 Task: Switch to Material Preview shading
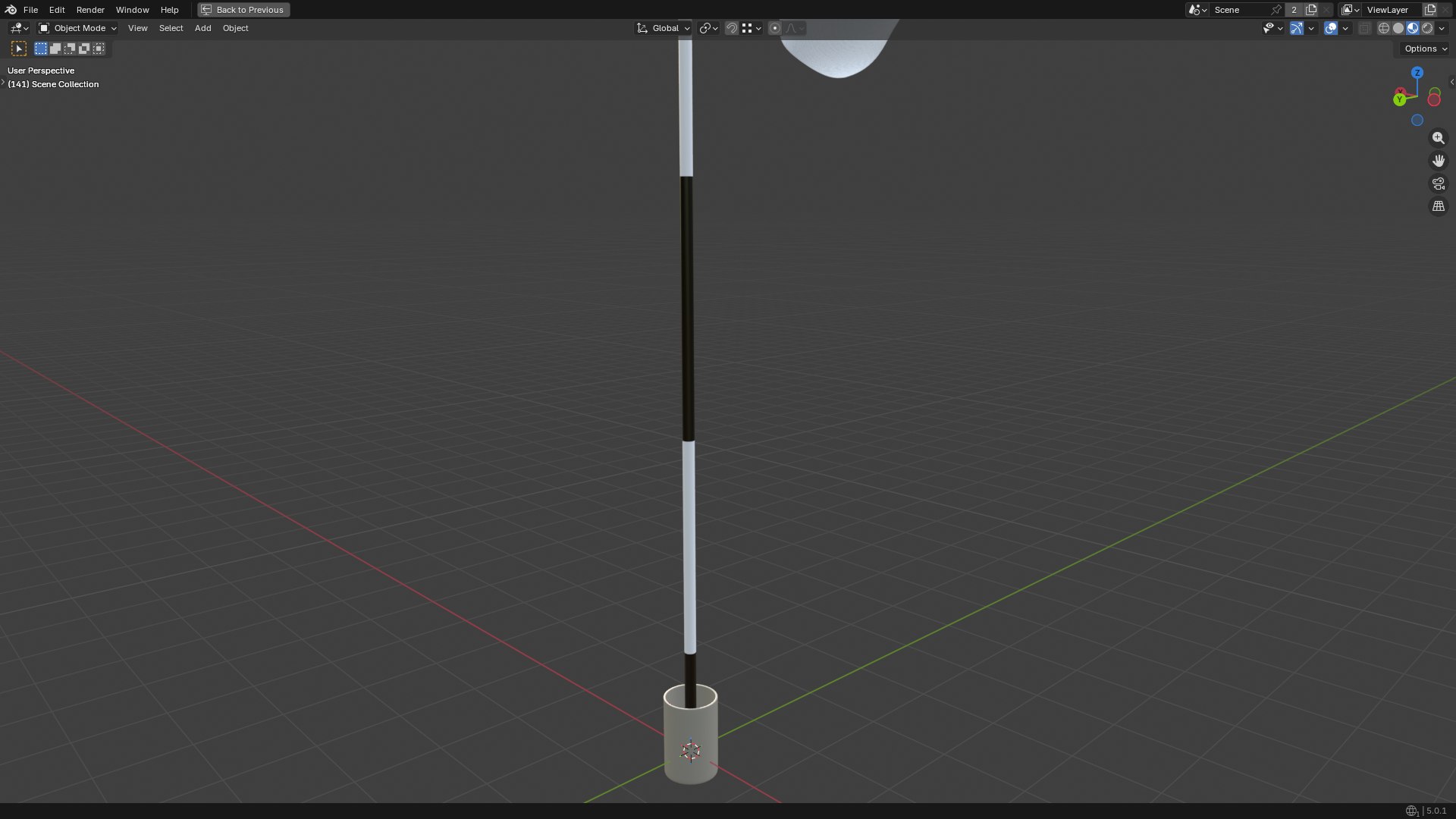[x=1413, y=28]
